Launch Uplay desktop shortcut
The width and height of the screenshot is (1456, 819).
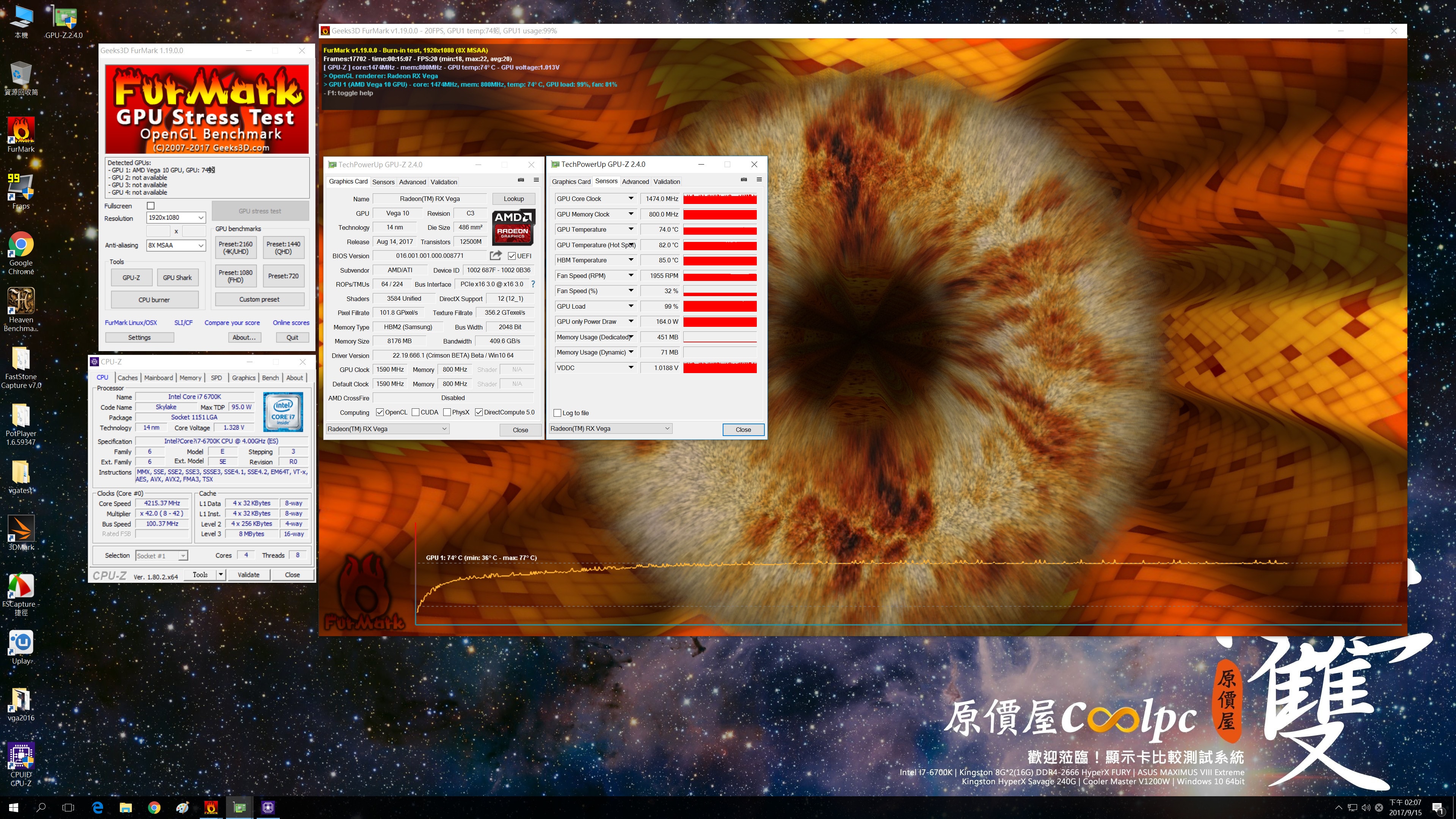21,647
